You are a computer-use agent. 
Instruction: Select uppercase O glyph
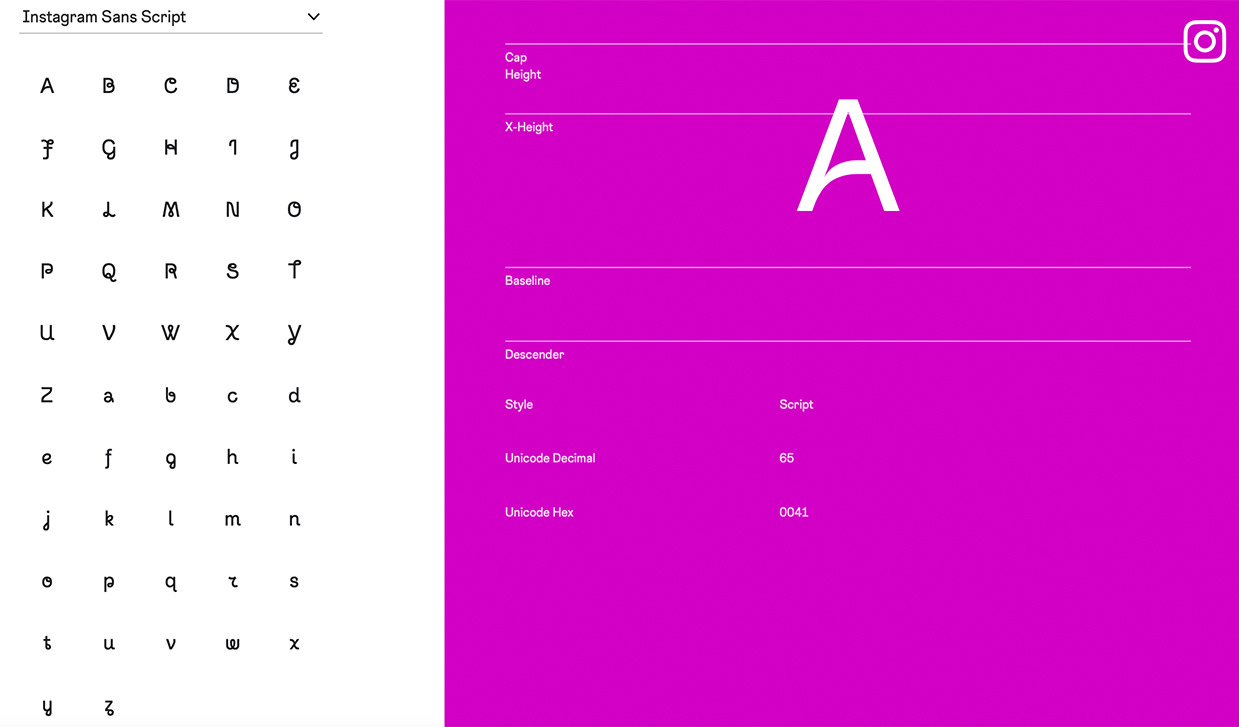point(294,210)
